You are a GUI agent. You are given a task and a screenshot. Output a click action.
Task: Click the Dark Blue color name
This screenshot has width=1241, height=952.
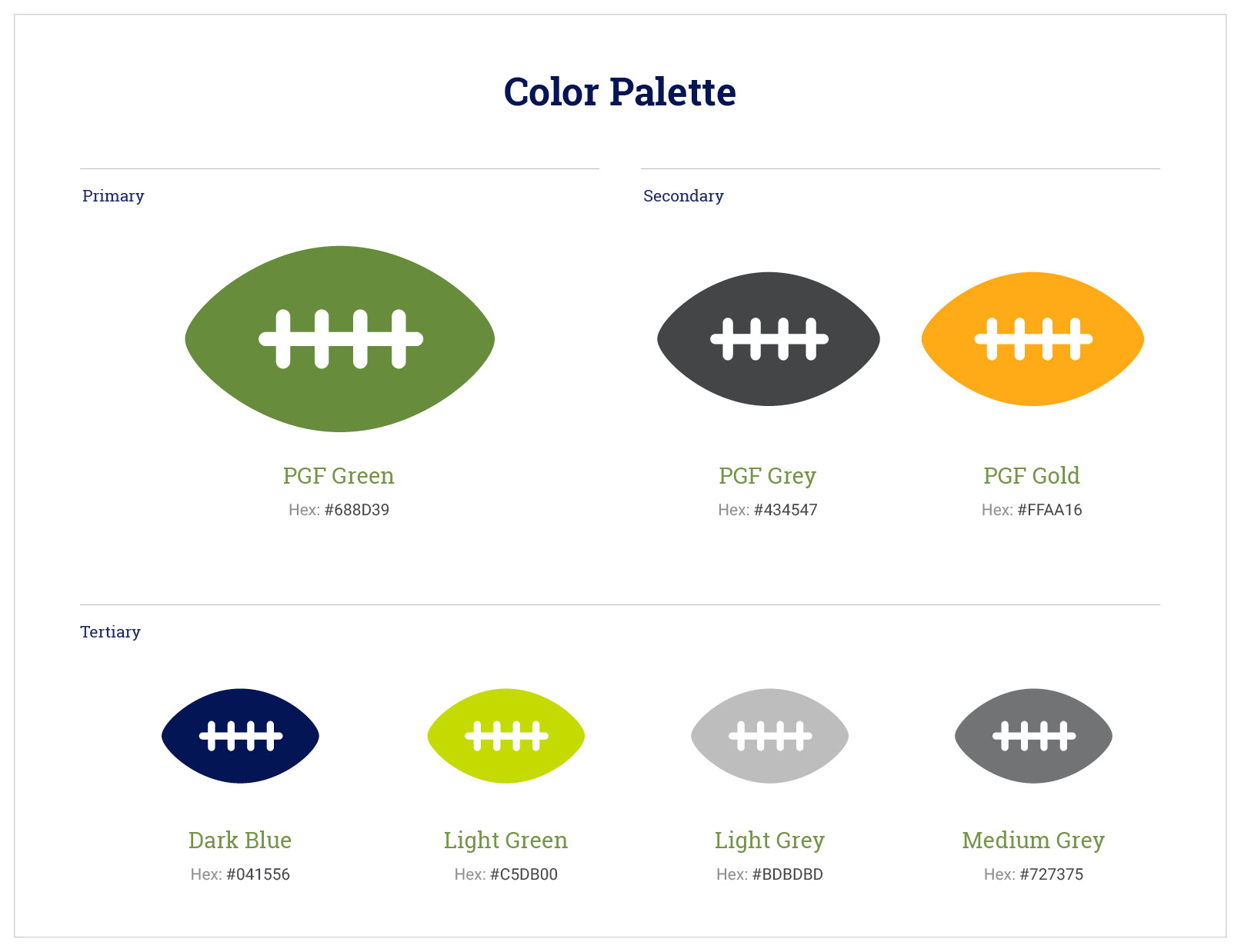click(240, 840)
